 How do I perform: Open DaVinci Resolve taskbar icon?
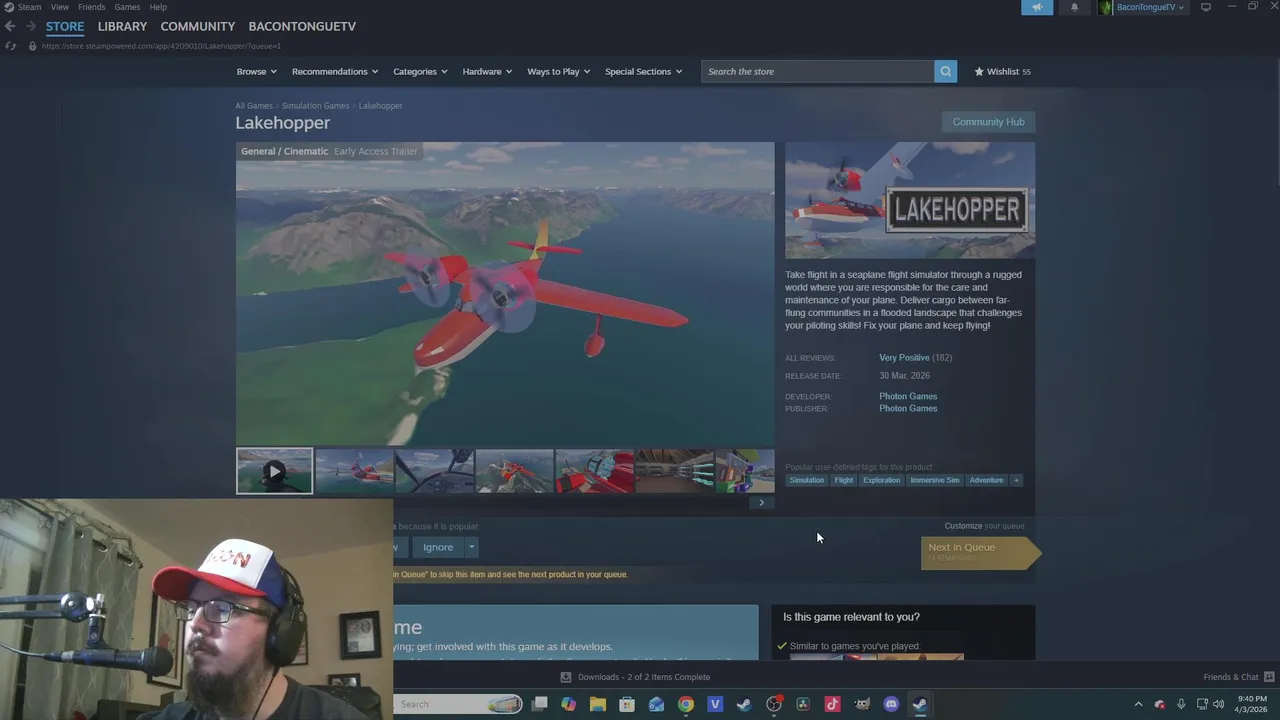click(803, 704)
